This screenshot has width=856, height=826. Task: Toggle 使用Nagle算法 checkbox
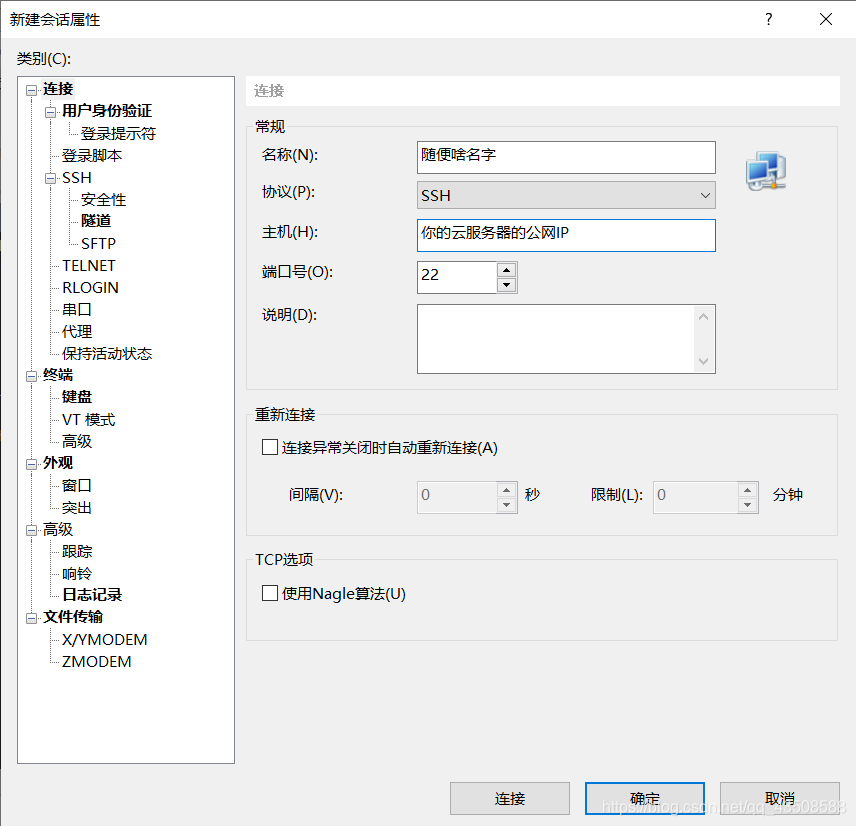[270, 593]
